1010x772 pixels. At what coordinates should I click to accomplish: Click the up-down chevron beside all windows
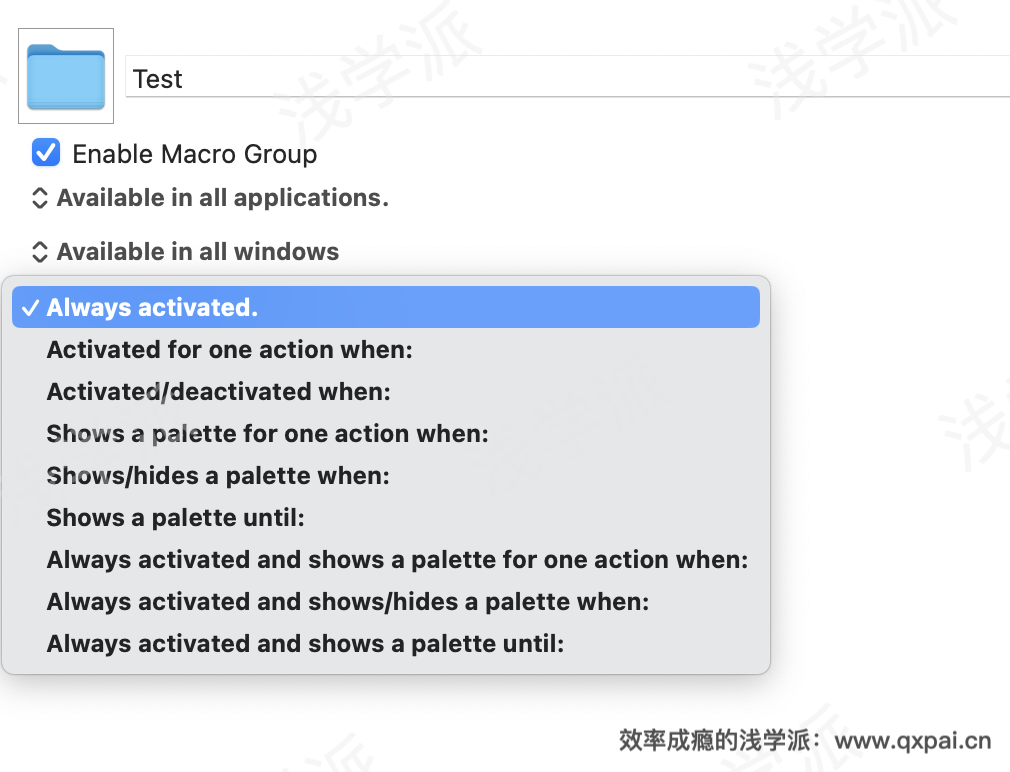pyautogui.click(x=40, y=252)
